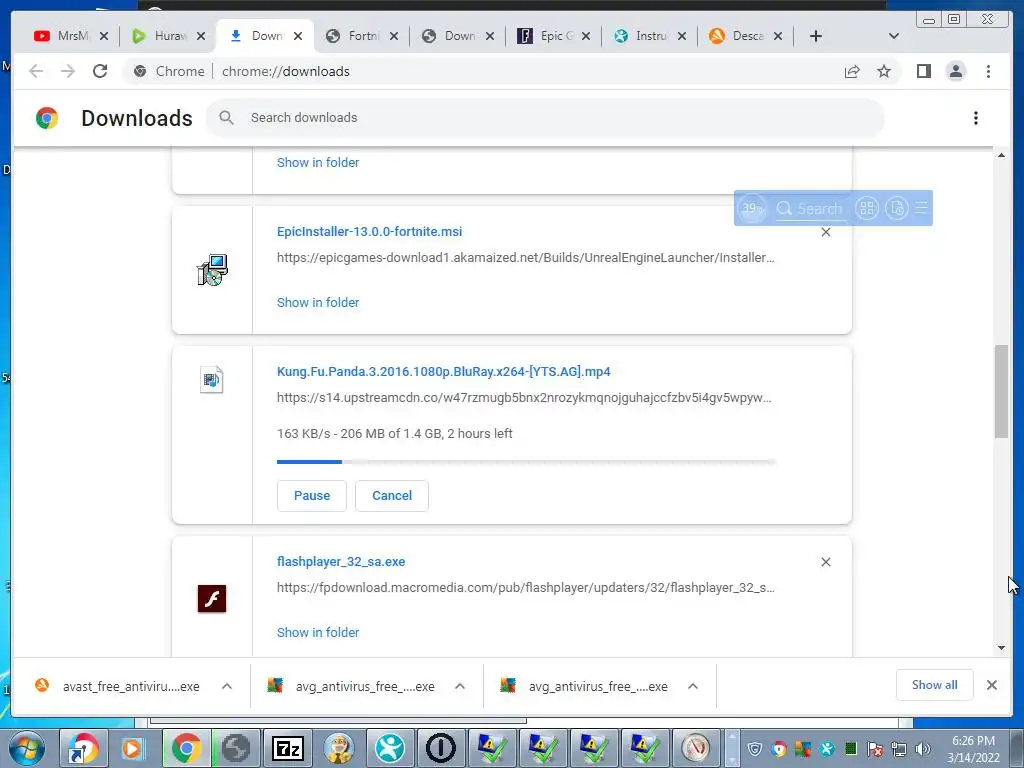Open Chrome from the taskbar

186,748
